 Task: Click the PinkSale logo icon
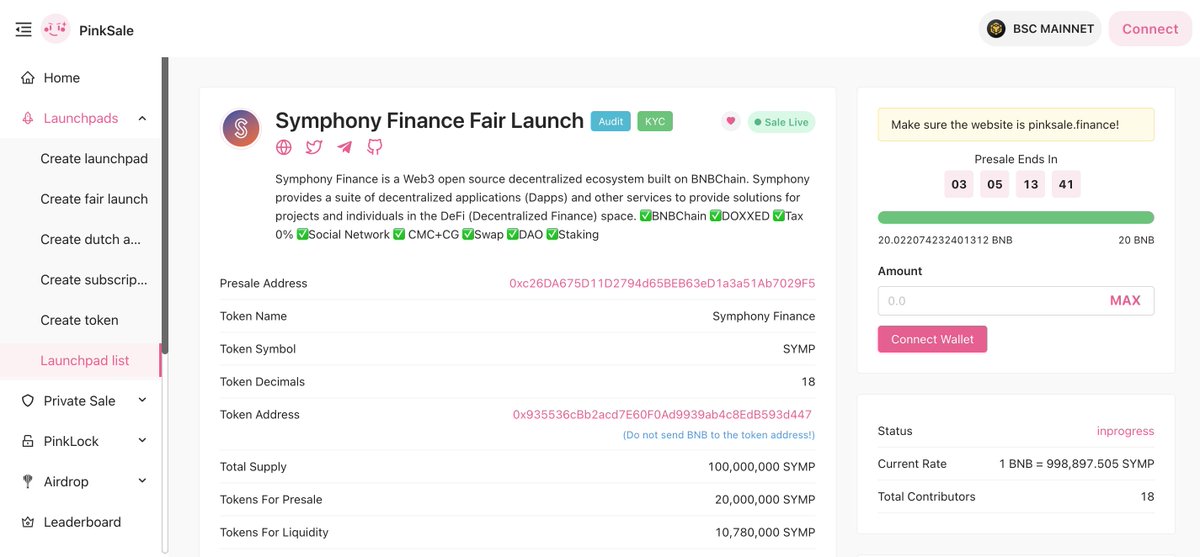pos(56,29)
